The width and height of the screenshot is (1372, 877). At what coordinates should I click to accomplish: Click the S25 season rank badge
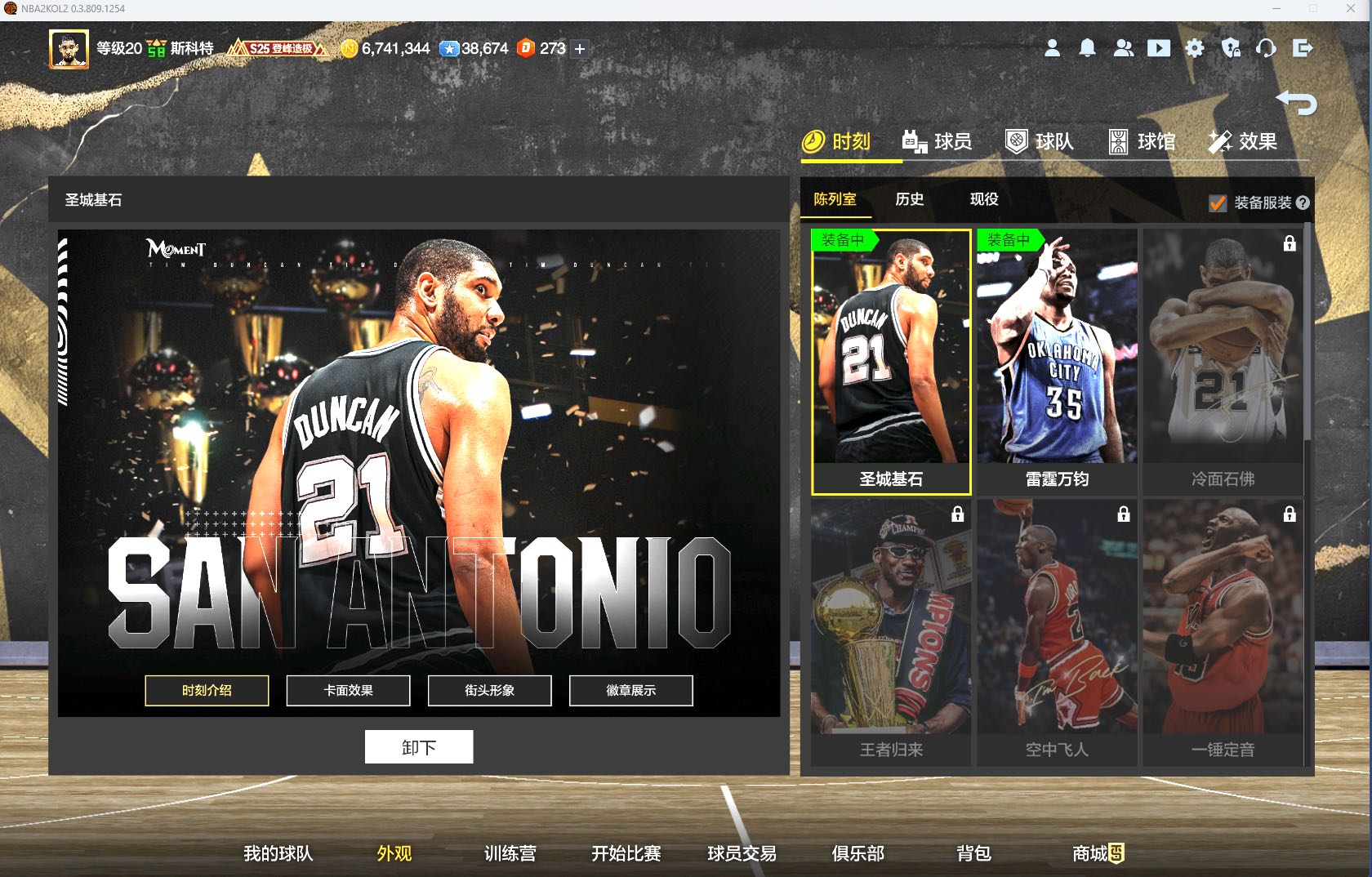(x=278, y=48)
